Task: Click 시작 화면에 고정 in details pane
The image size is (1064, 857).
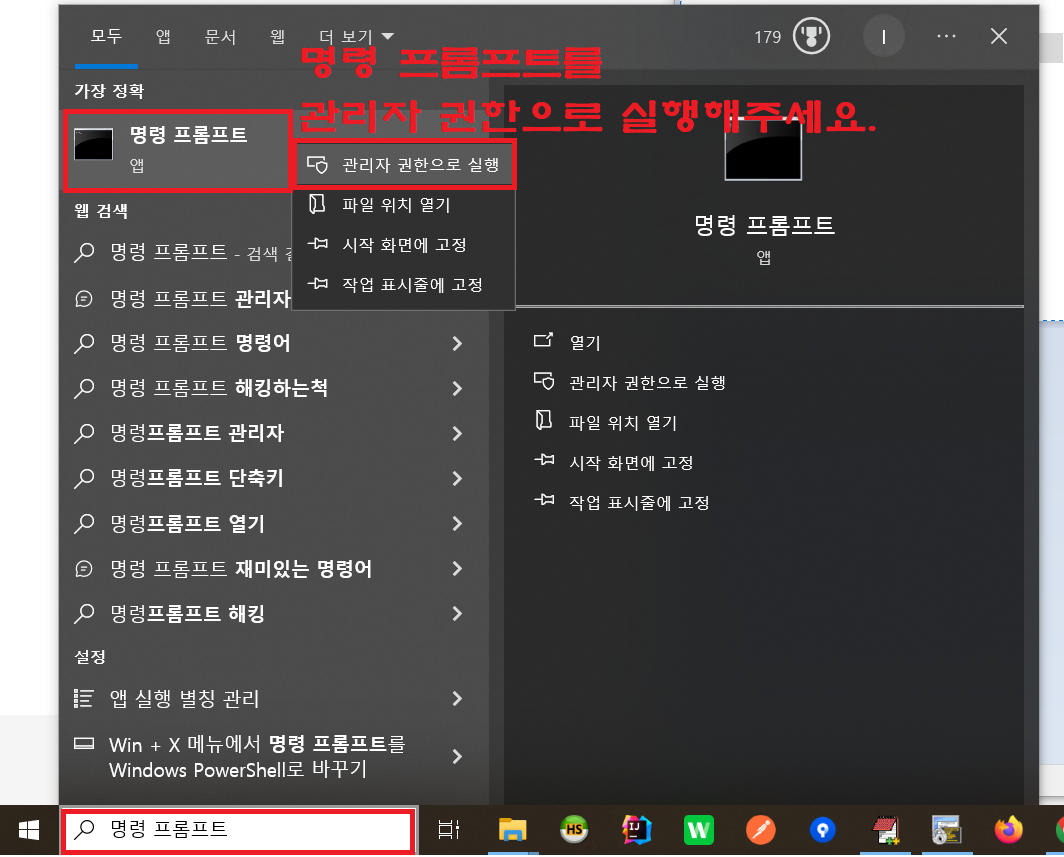Action: 631,463
